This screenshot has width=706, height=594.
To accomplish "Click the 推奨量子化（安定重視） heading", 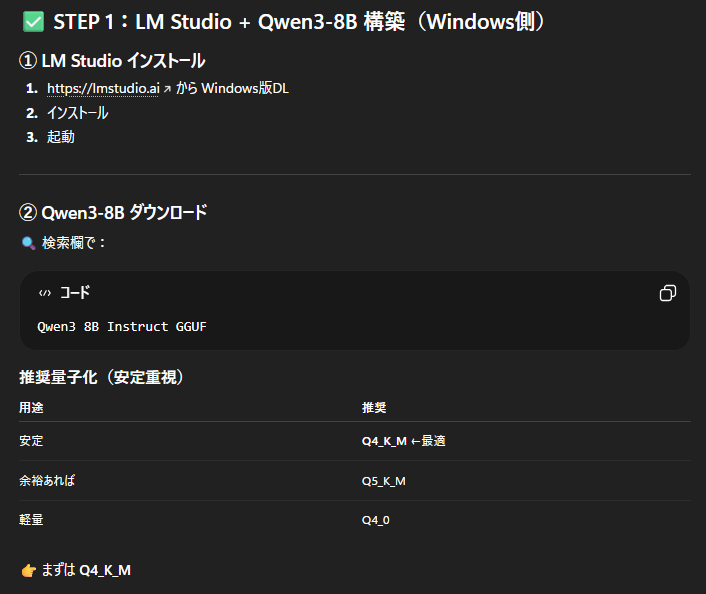I will click(101, 377).
